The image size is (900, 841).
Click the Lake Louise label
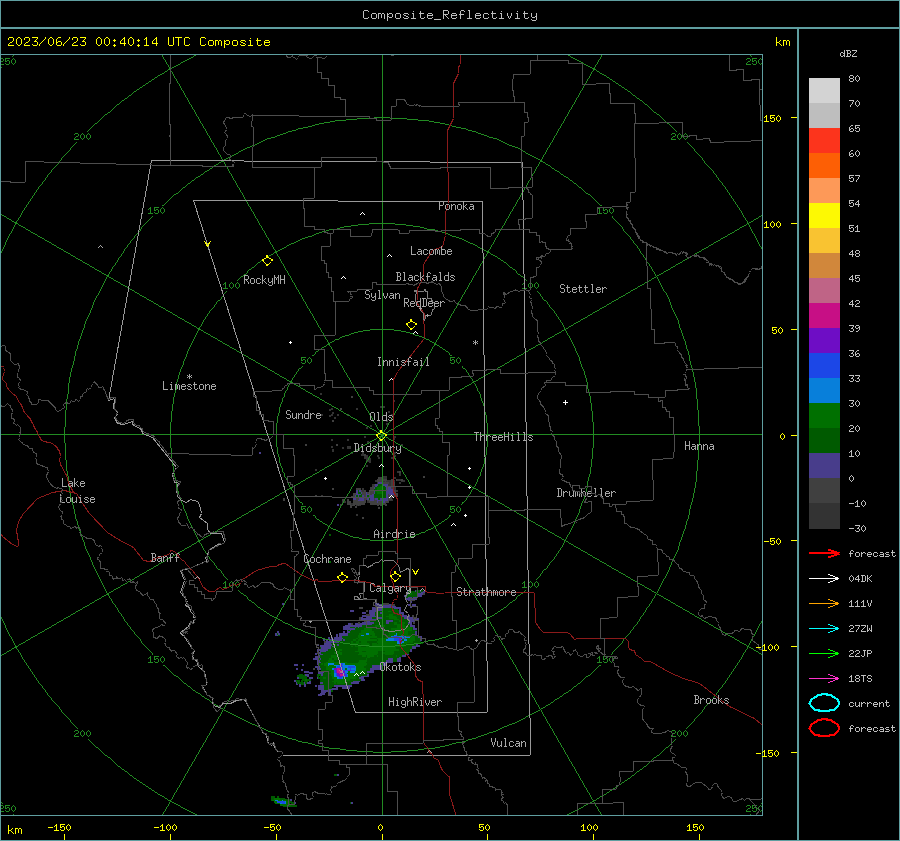click(x=77, y=491)
